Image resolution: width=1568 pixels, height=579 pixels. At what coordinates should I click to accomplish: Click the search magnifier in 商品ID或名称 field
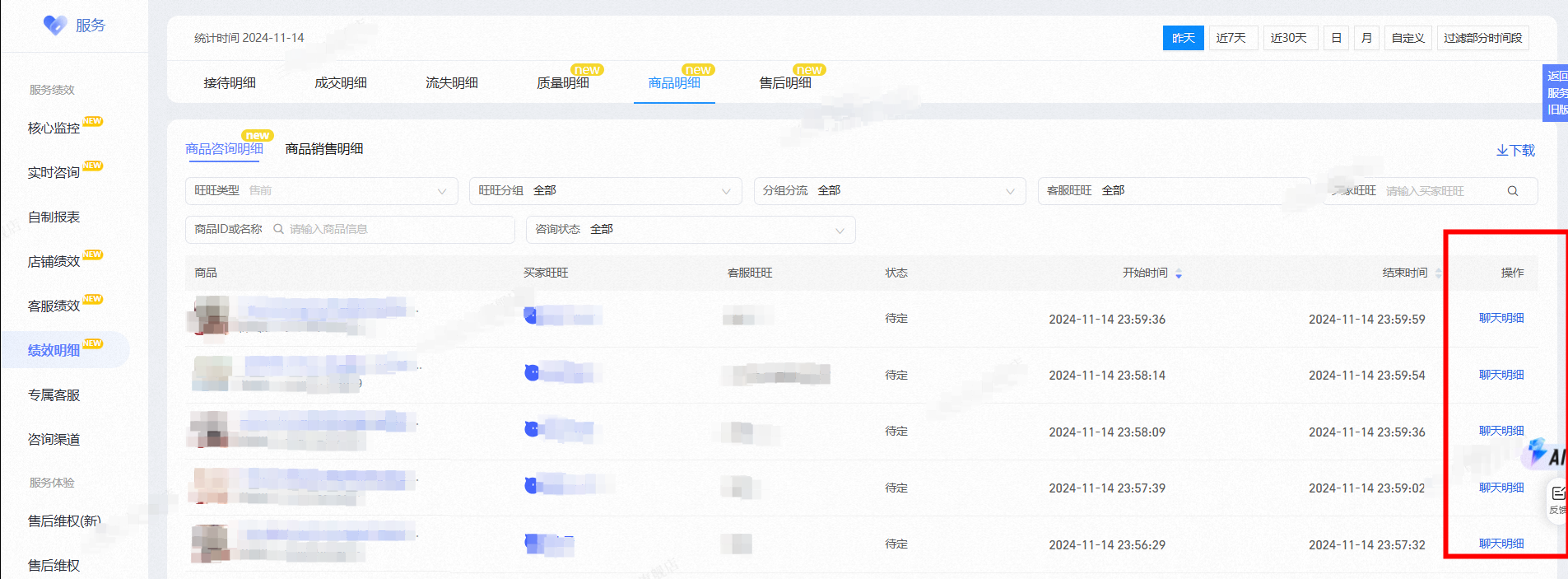tap(278, 229)
